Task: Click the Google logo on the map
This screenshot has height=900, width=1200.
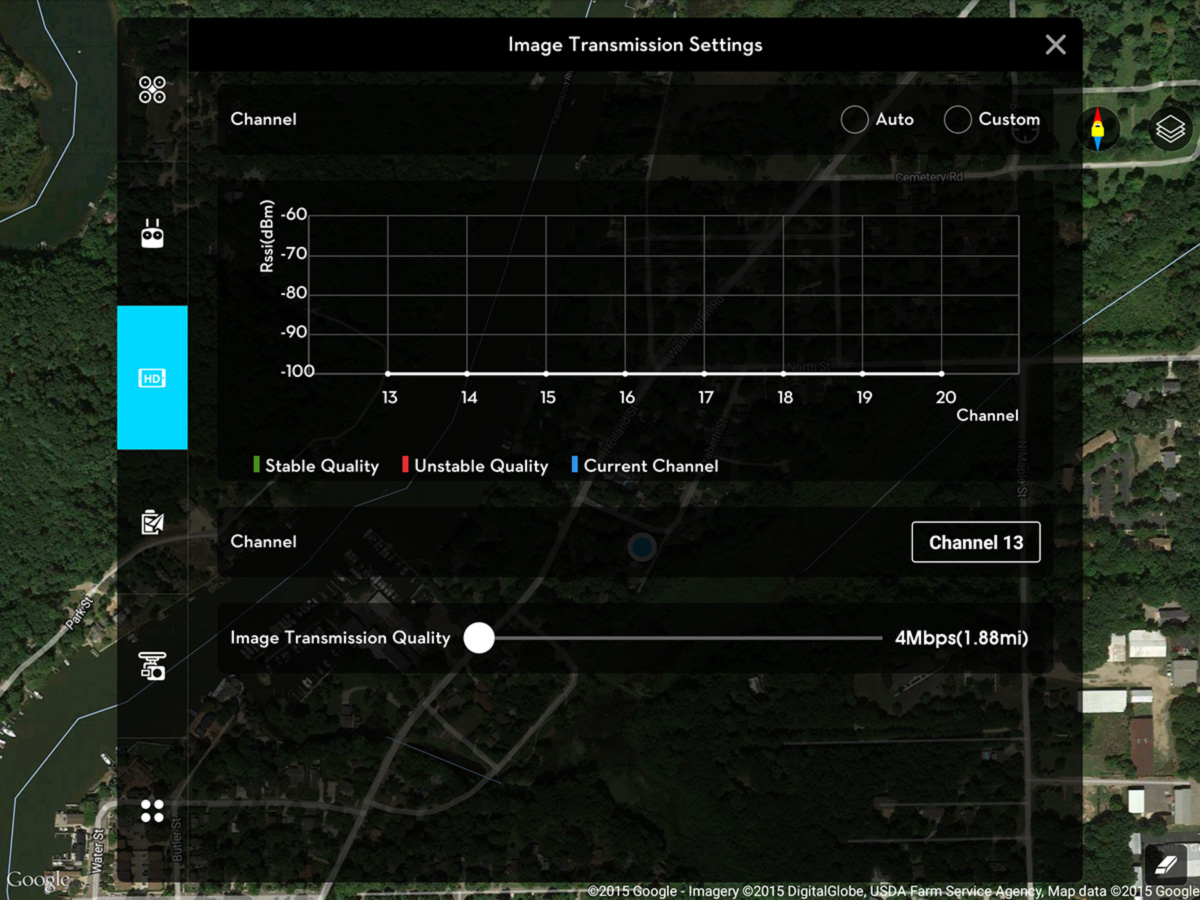Action: pyautogui.click(x=38, y=880)
